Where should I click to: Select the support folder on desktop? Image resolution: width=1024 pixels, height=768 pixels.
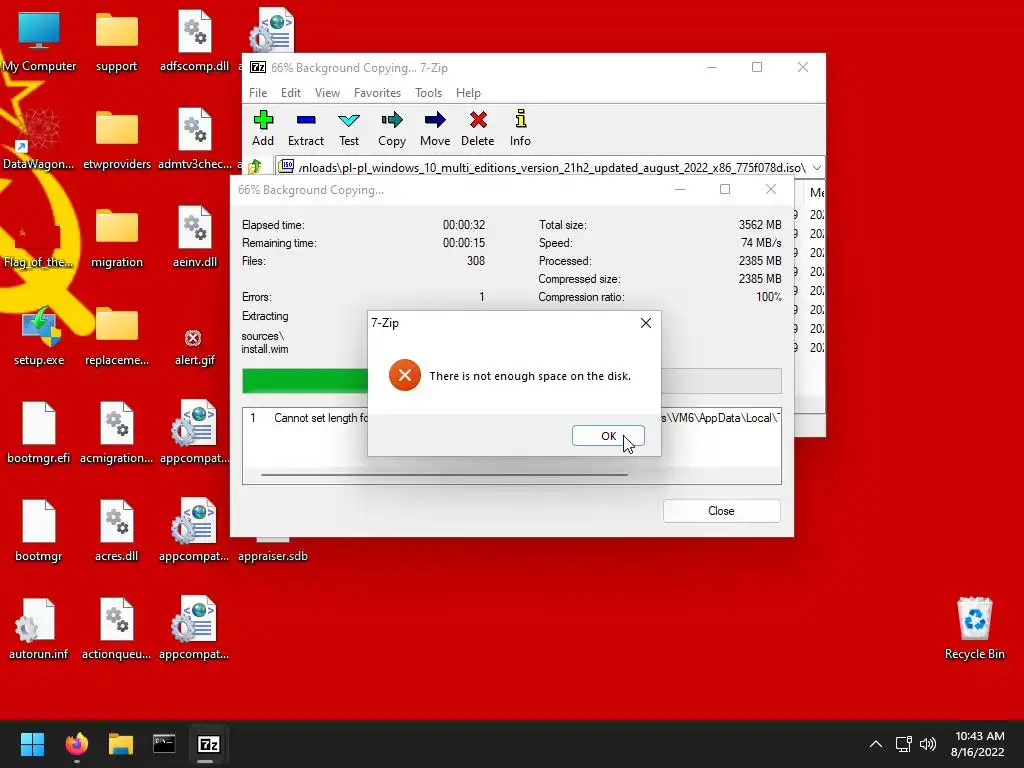pos(116,42)
